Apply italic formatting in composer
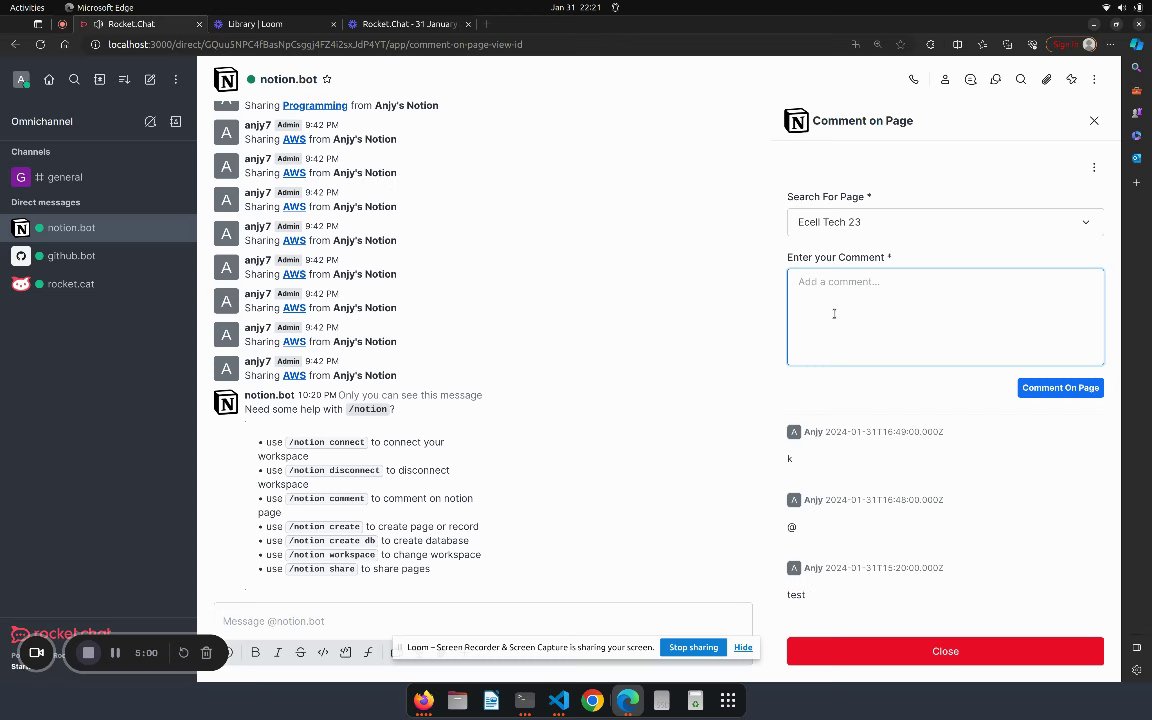The height and width of the screenshot is (720, 1152). coord(278,652)
